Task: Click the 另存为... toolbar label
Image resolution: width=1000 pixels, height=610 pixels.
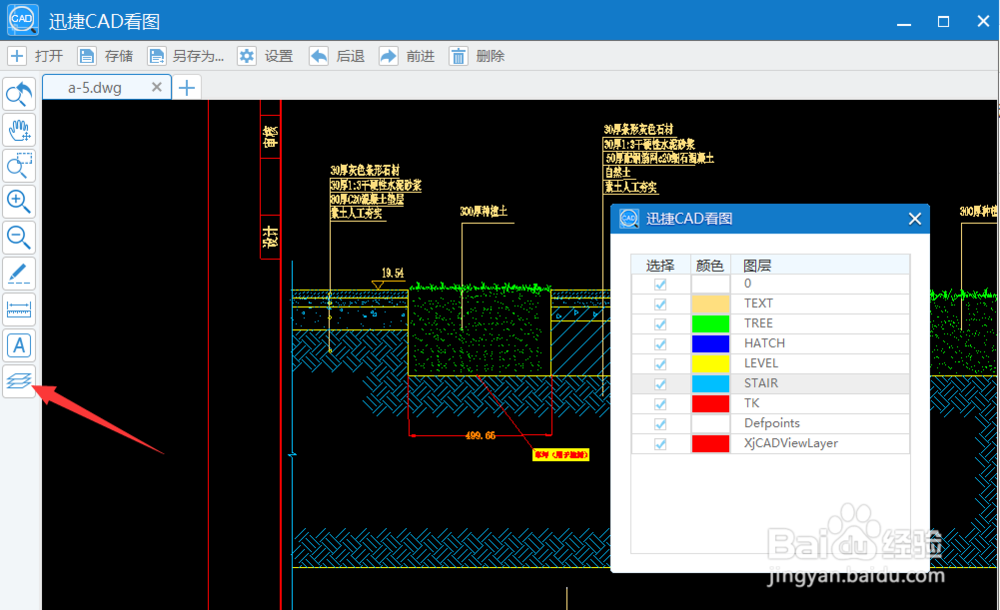Action: (x=198, y=56)
